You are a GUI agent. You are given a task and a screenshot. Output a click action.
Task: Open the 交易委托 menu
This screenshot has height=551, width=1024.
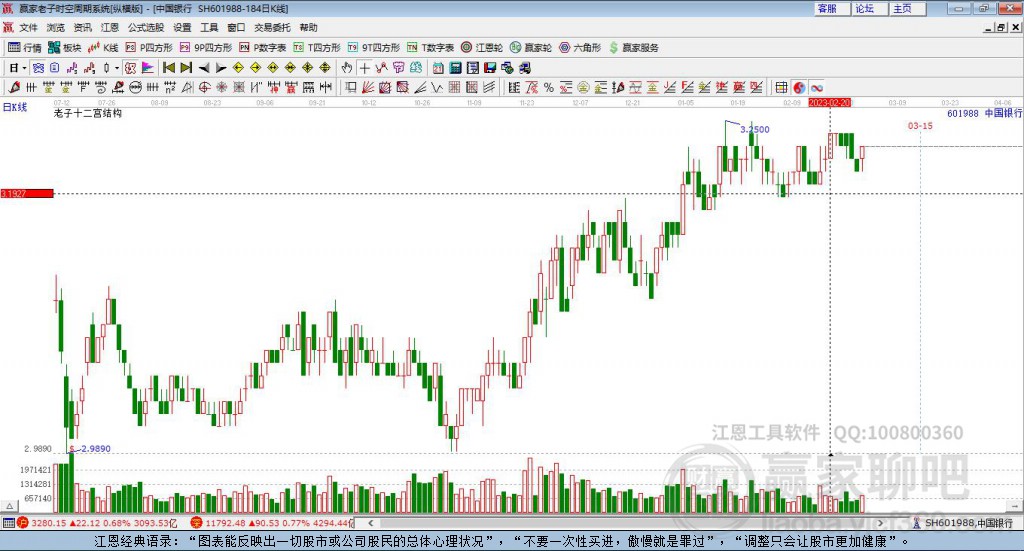[x=272, y=27]
